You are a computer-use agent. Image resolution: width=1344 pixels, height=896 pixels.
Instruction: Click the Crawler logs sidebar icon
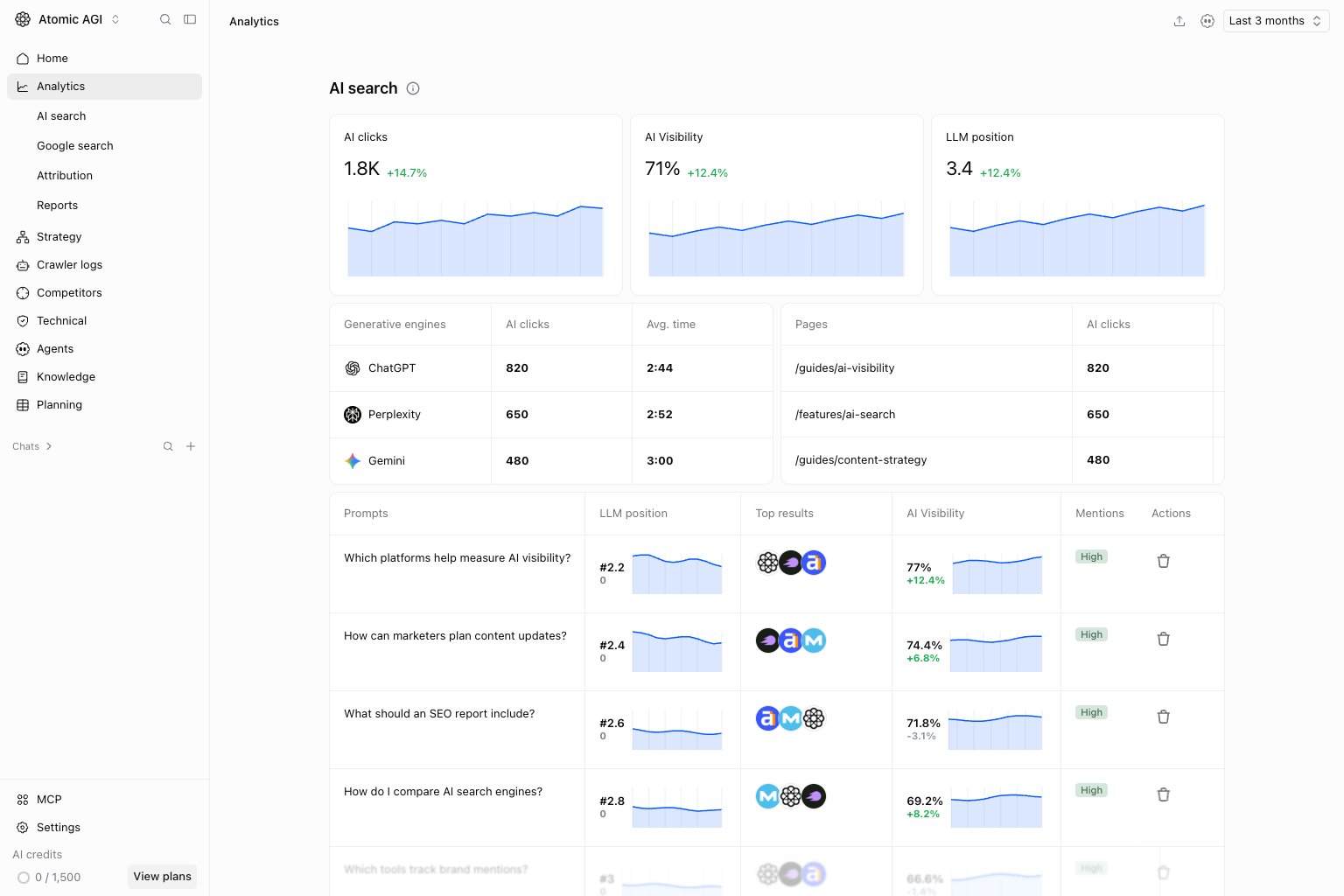click(23, 265)
